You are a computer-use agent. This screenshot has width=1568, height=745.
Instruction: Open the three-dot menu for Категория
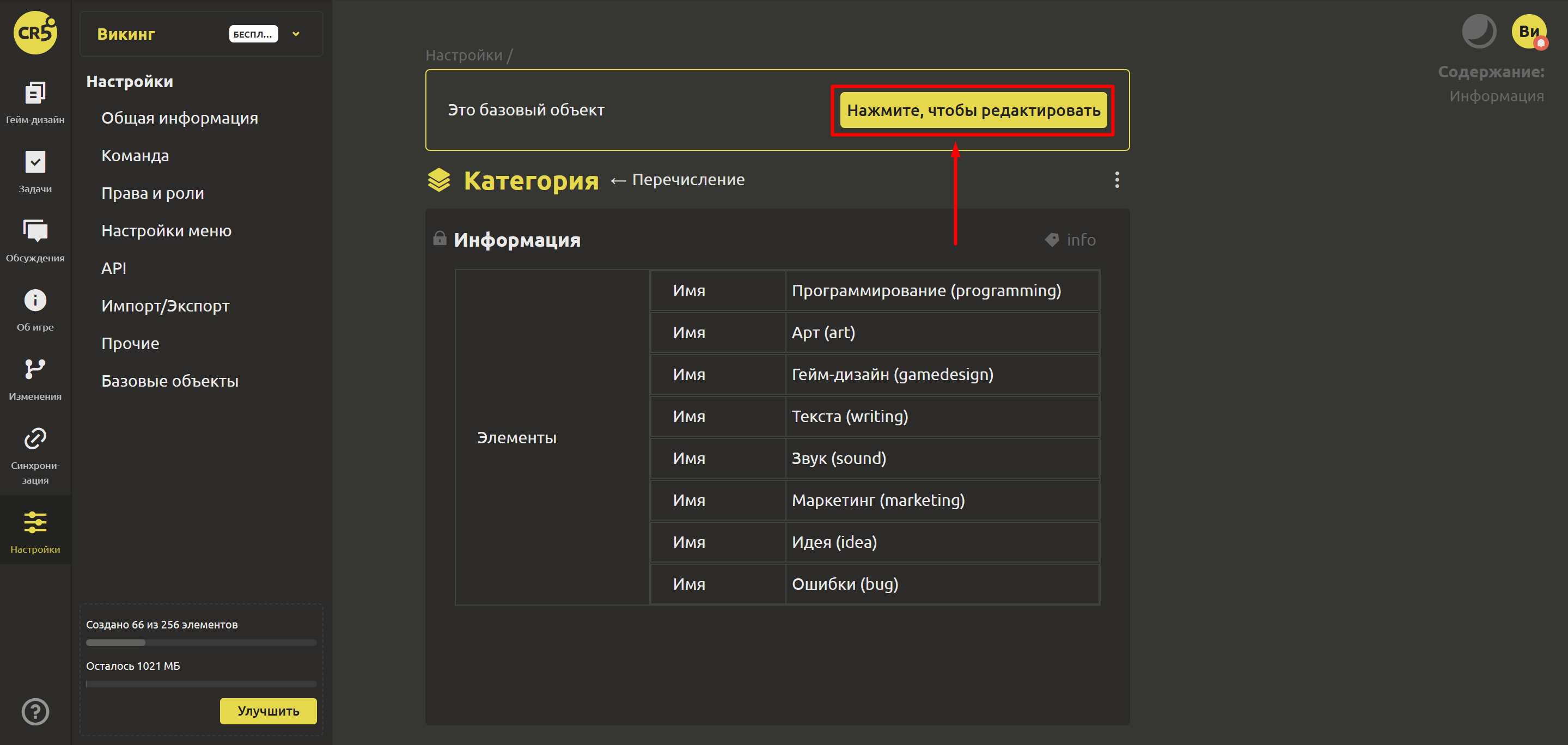coord(1117,180)
